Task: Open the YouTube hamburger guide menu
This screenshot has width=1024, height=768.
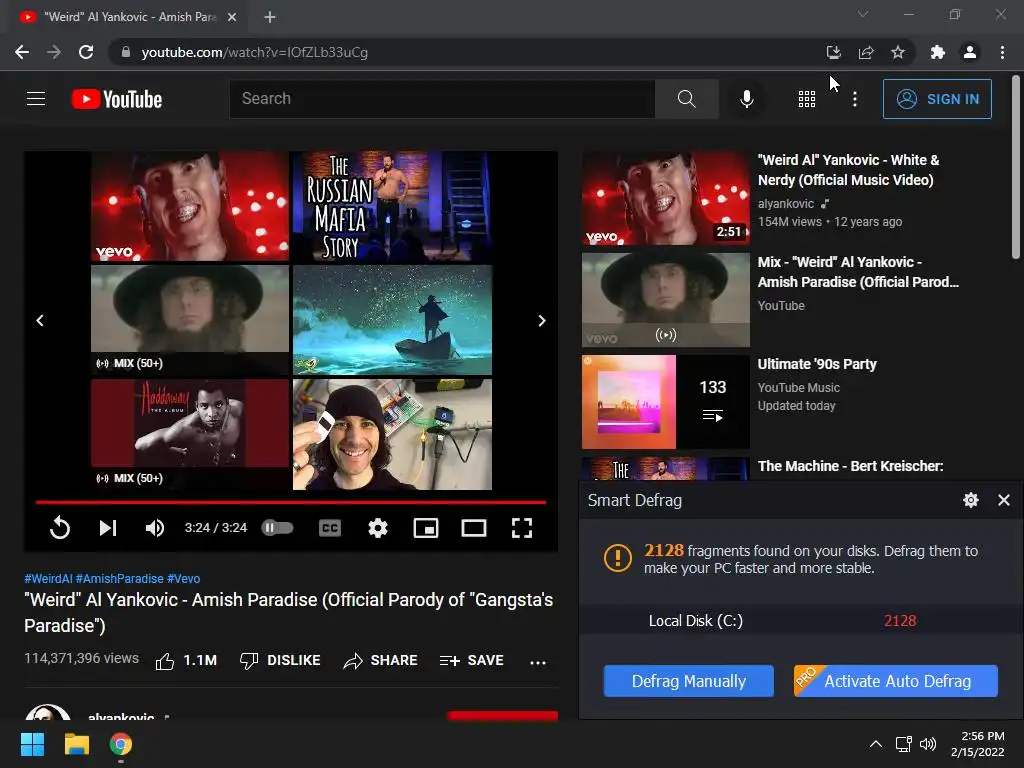Action: (36, 99)
